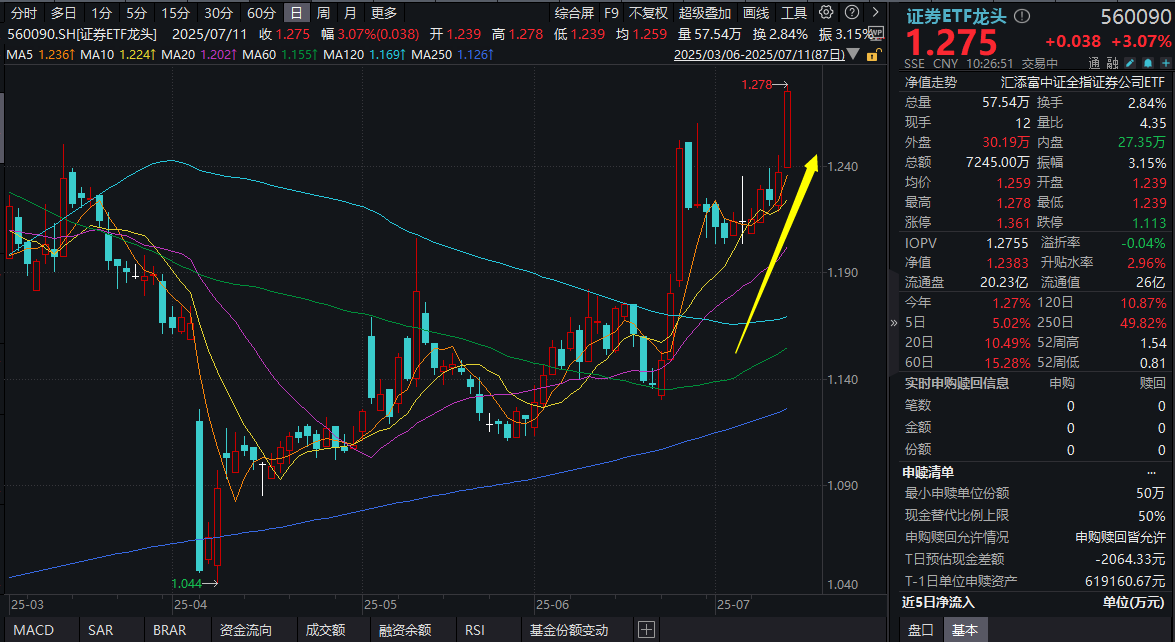Screen dimensions: 1175x642
Task: Toggle the 日 daily candlestick period
Action: pyautogui.click(x=297, y=13)
